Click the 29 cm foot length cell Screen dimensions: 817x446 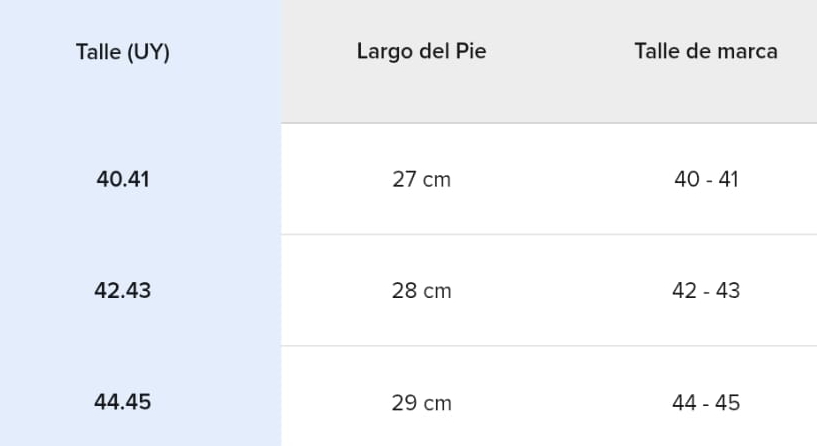coord(421,403)
